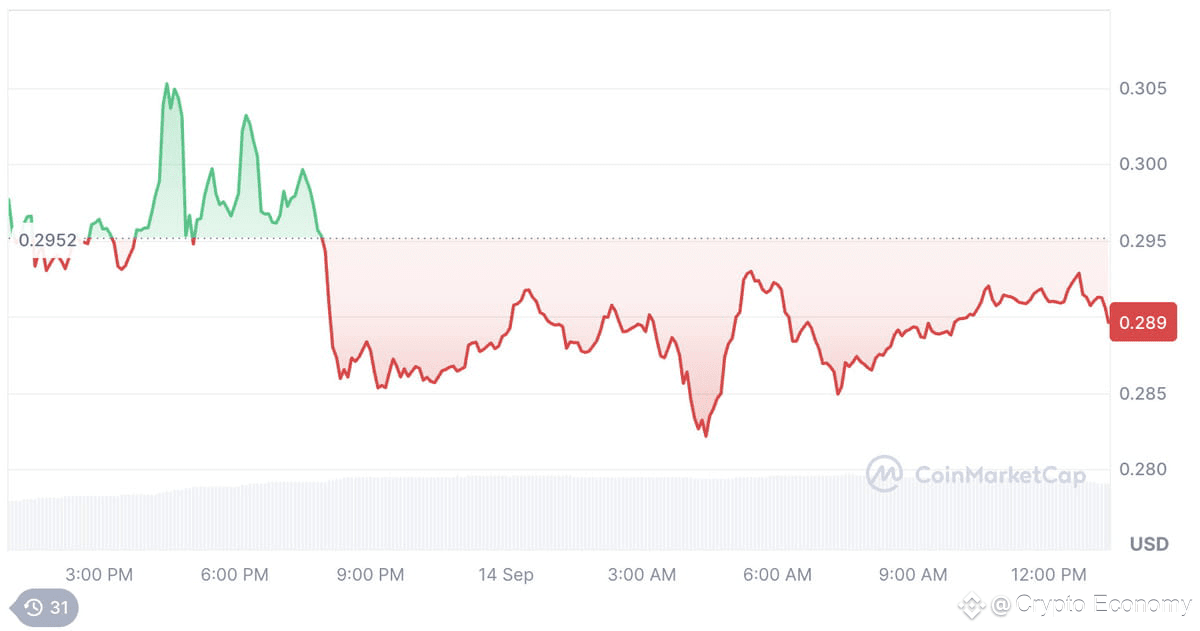Click the 0.2952 opening price label
Viewport: 1200px width, 631px height.
[47, 240]
